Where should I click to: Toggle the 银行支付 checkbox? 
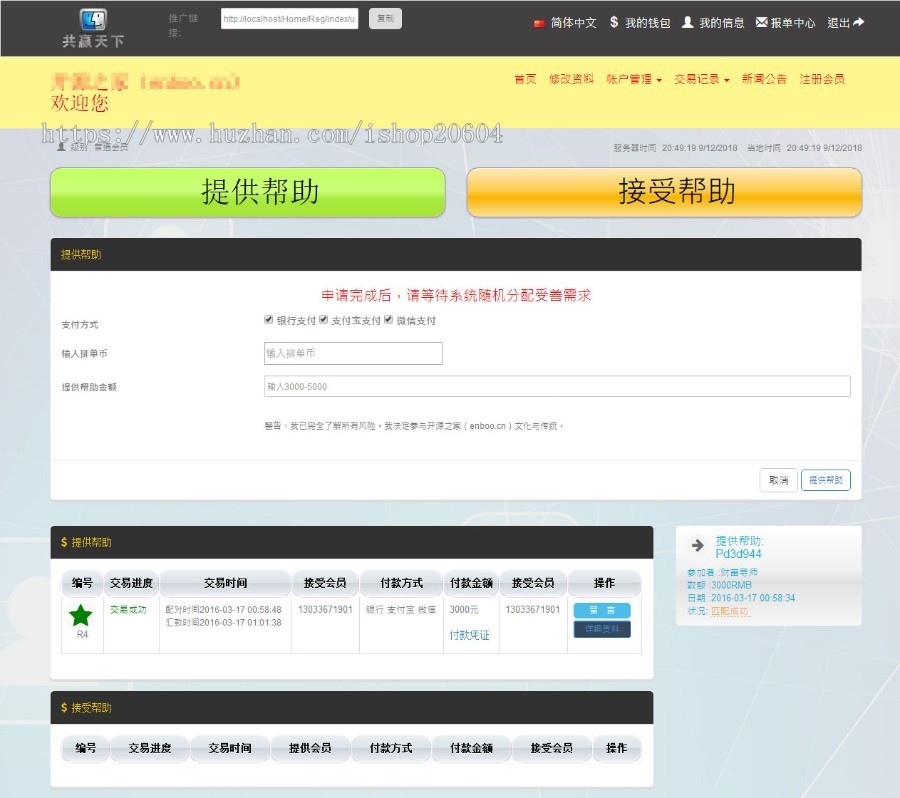(x=268, y=319)
